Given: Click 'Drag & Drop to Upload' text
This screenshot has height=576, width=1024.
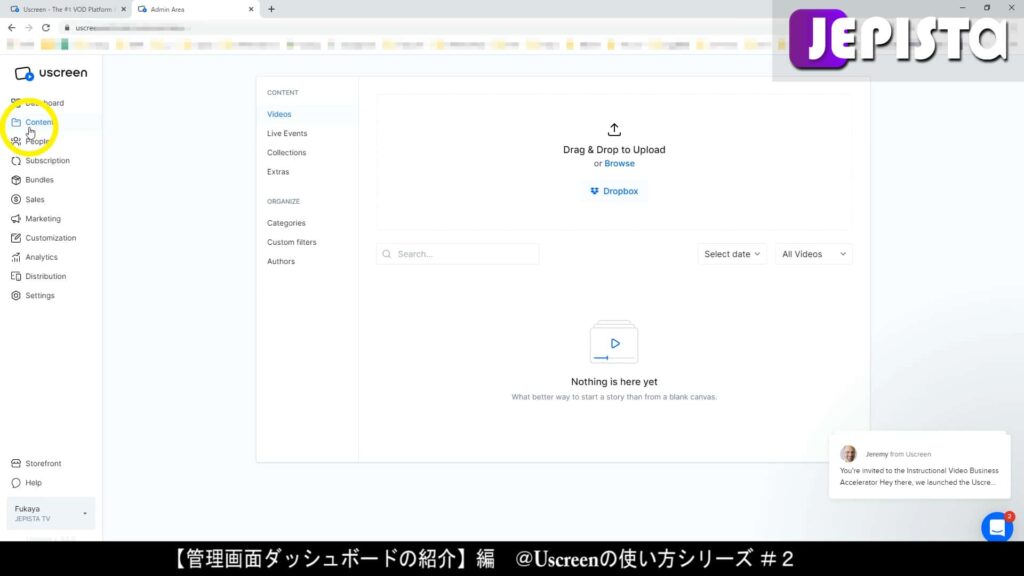Looking at the screenshot, I should point(614,150).
